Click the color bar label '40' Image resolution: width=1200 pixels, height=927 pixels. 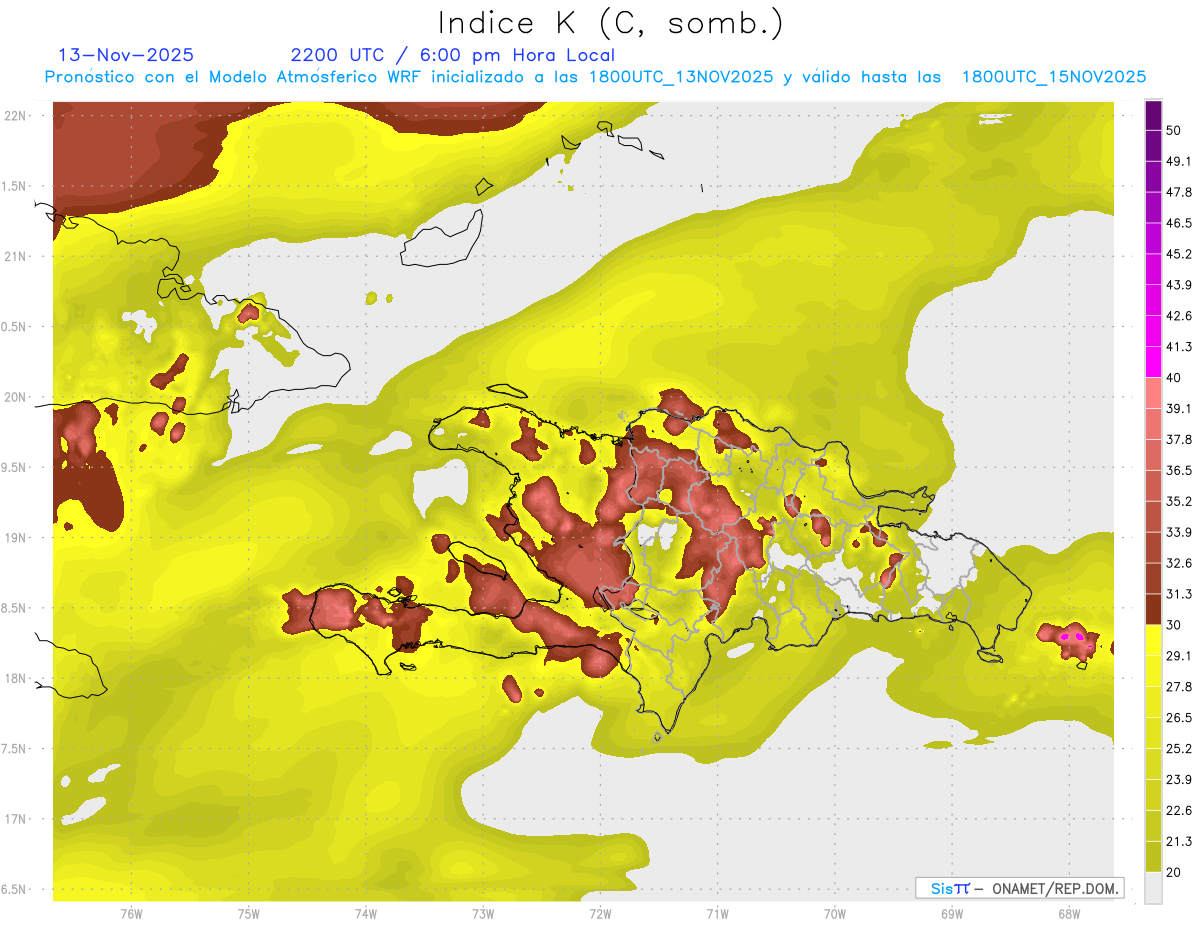[x=1176, y=378]
